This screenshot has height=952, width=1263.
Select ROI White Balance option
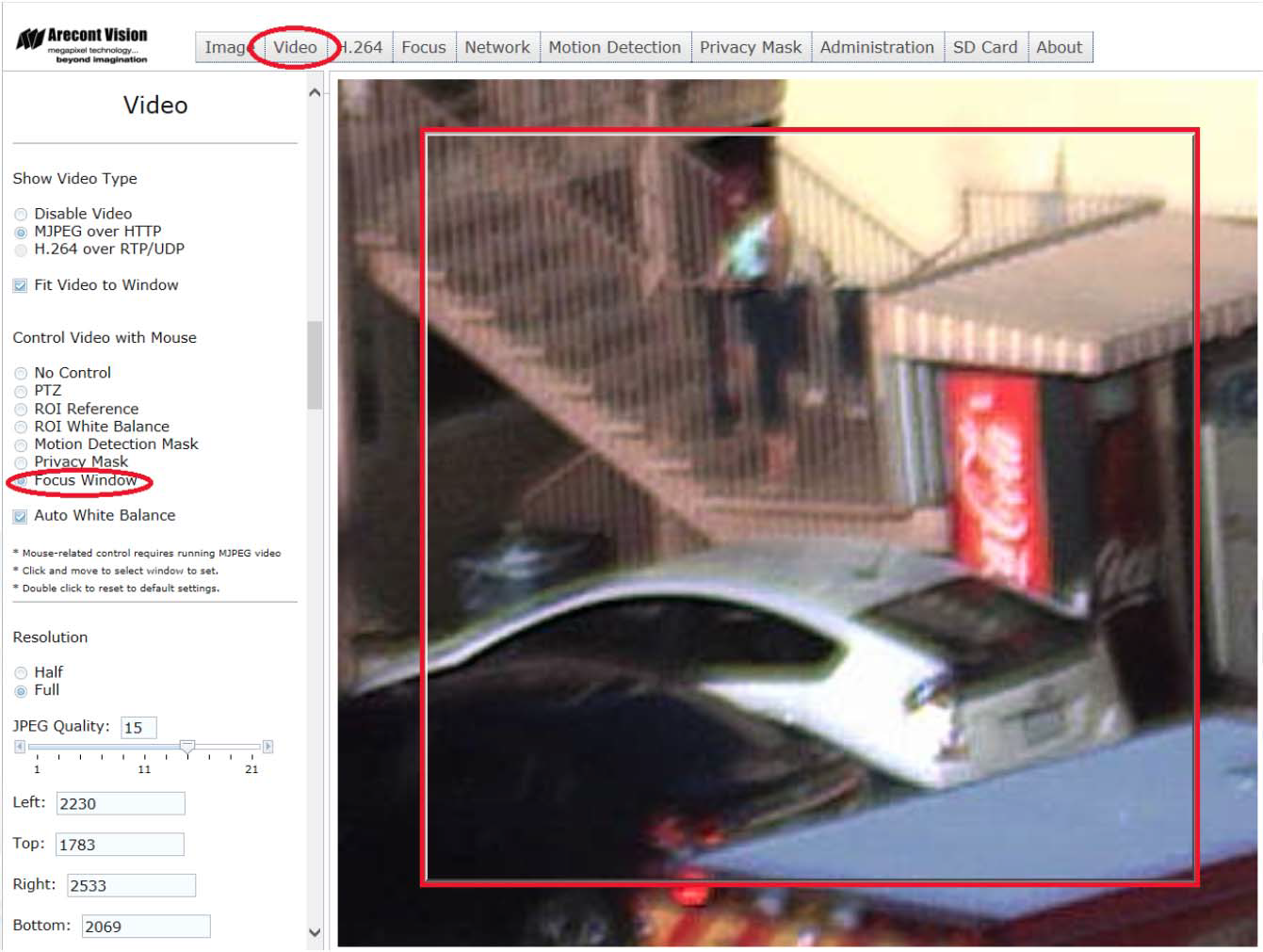click(21, 427)
